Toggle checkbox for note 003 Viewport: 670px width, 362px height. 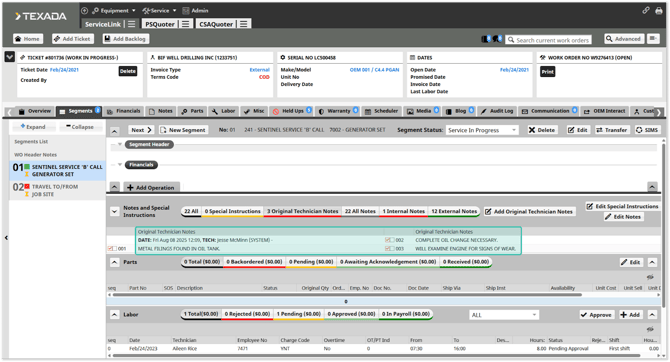[389, 249]
